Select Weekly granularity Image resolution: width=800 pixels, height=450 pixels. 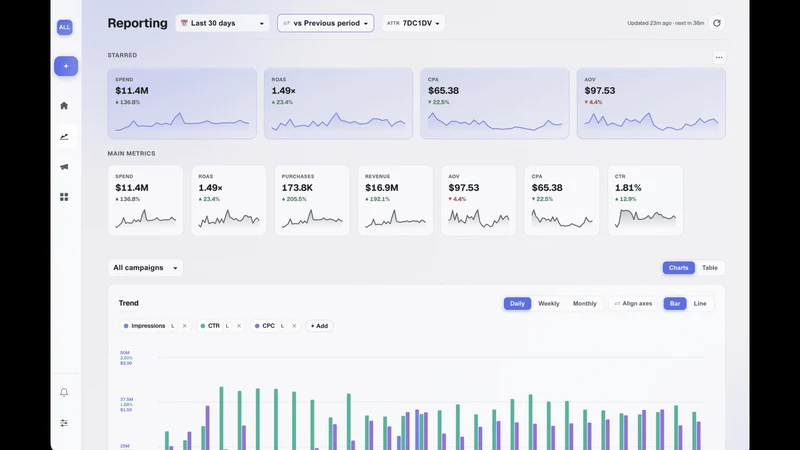coord(549,304)
